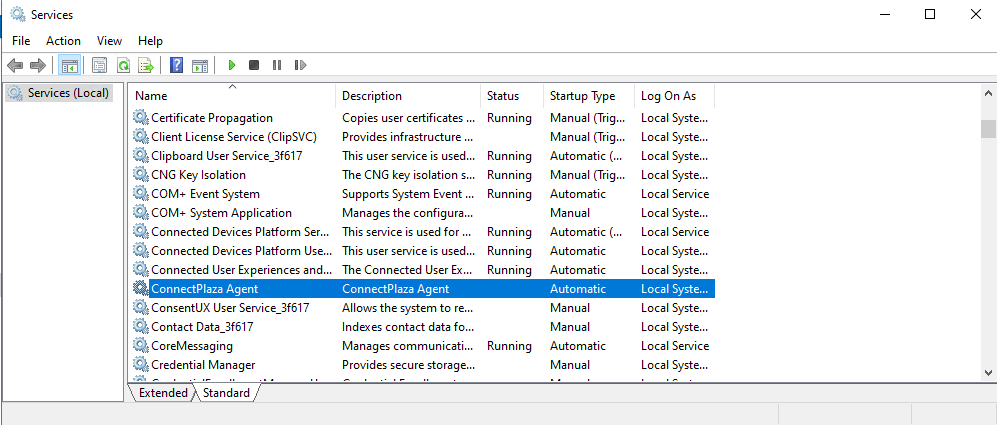Click 'Indexes contact data fo...' description

pyautogui.click(x=408, y=326)
